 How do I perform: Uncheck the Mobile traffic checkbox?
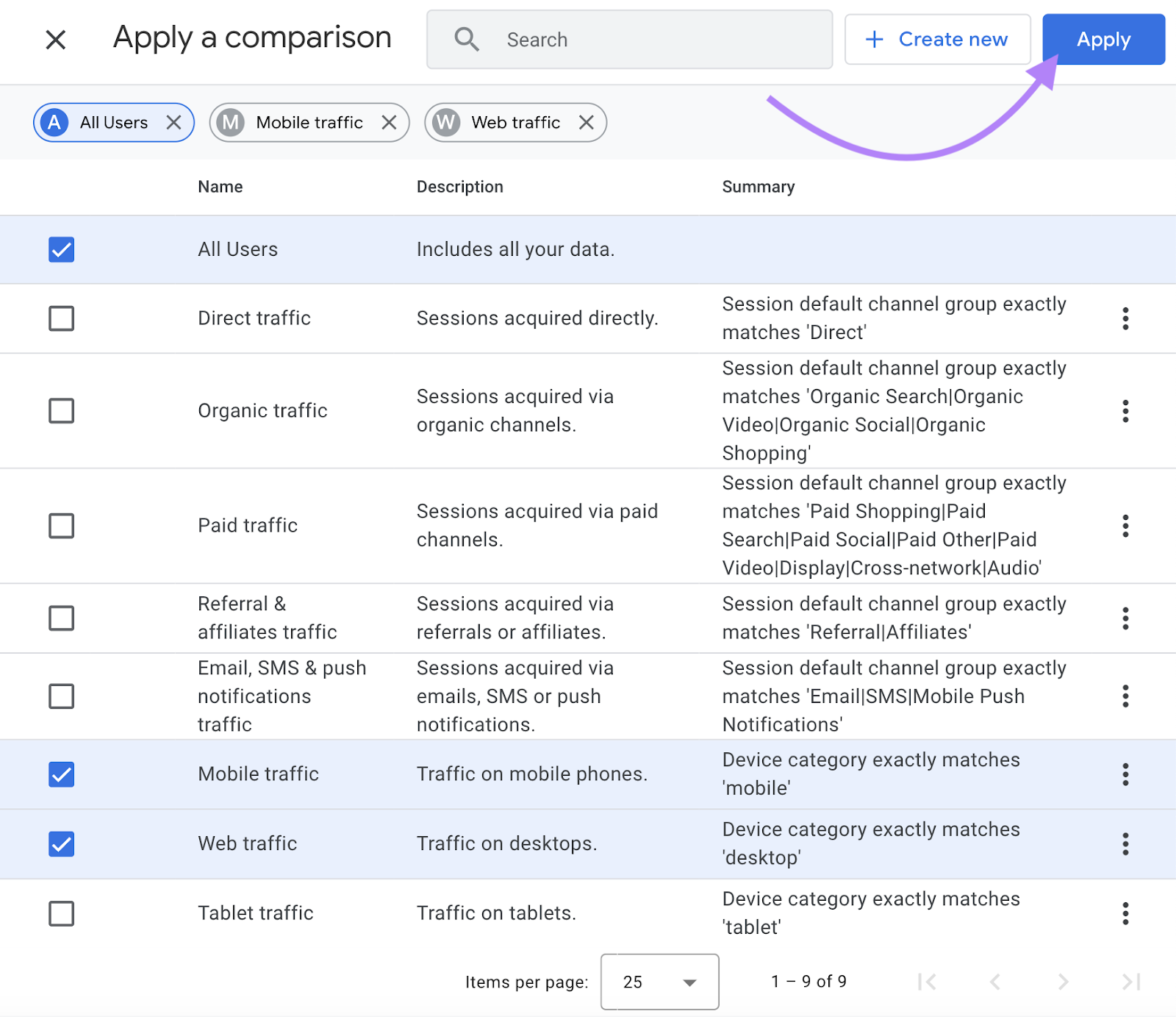coord(61,774)
